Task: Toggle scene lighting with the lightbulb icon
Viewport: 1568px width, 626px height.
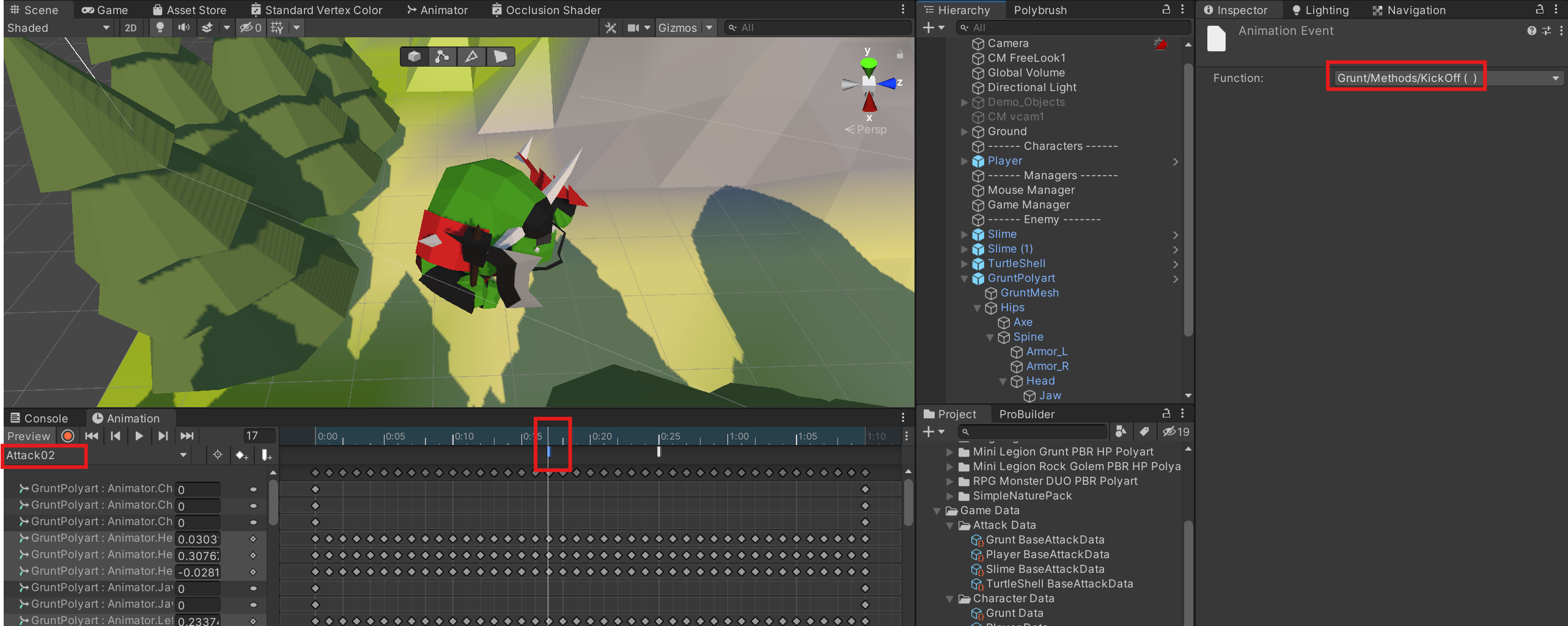Action: tap(160, 28)
